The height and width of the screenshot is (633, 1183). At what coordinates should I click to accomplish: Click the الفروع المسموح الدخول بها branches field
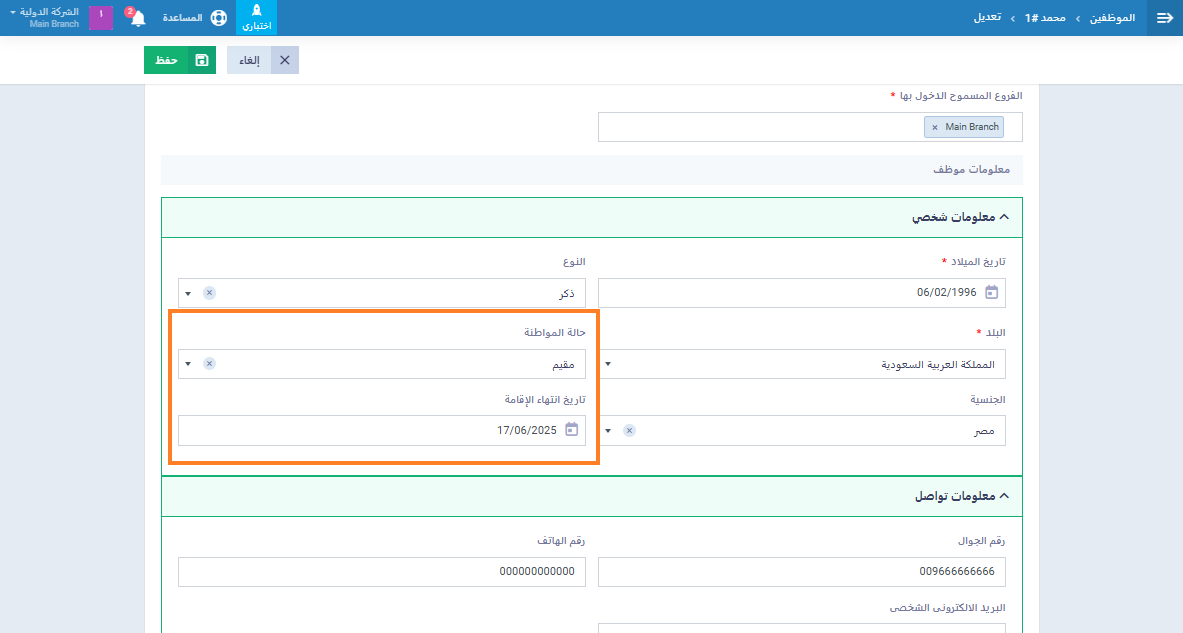coord(810,127)
